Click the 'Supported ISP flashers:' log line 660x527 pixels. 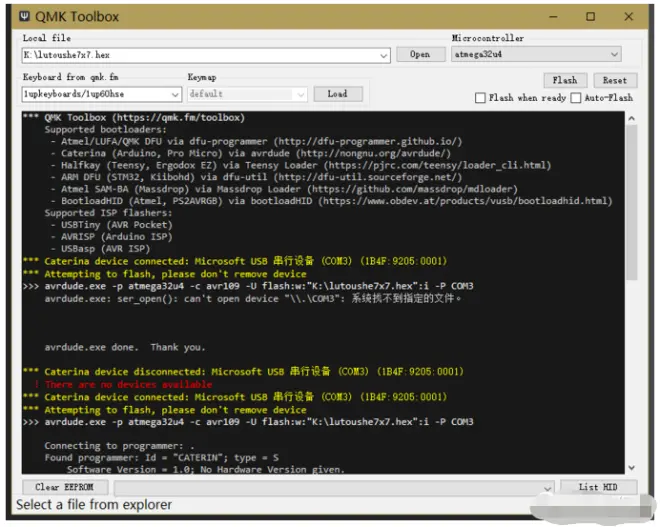[108, 213]
